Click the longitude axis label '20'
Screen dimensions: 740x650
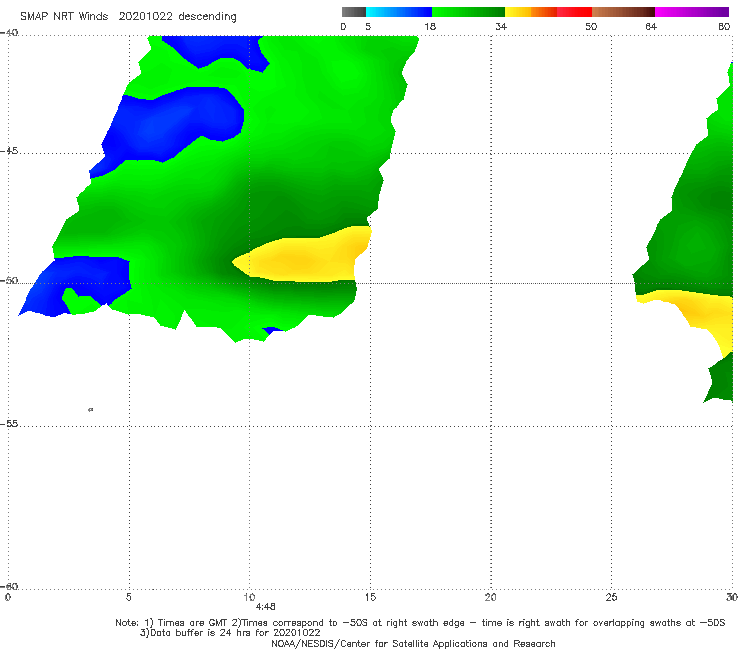point(491,597)
